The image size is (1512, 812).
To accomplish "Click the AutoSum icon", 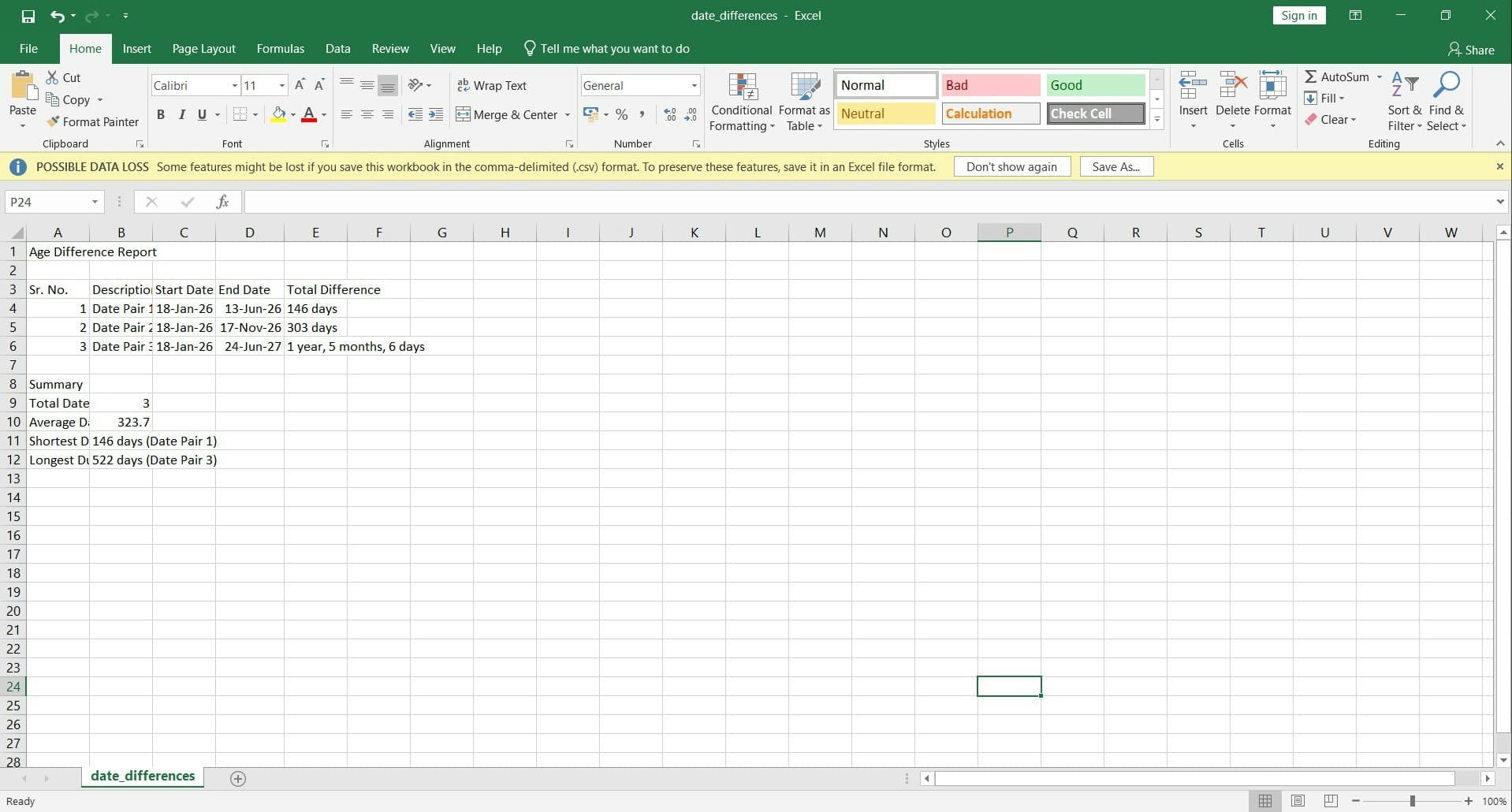I will (x=1311, y=76).
